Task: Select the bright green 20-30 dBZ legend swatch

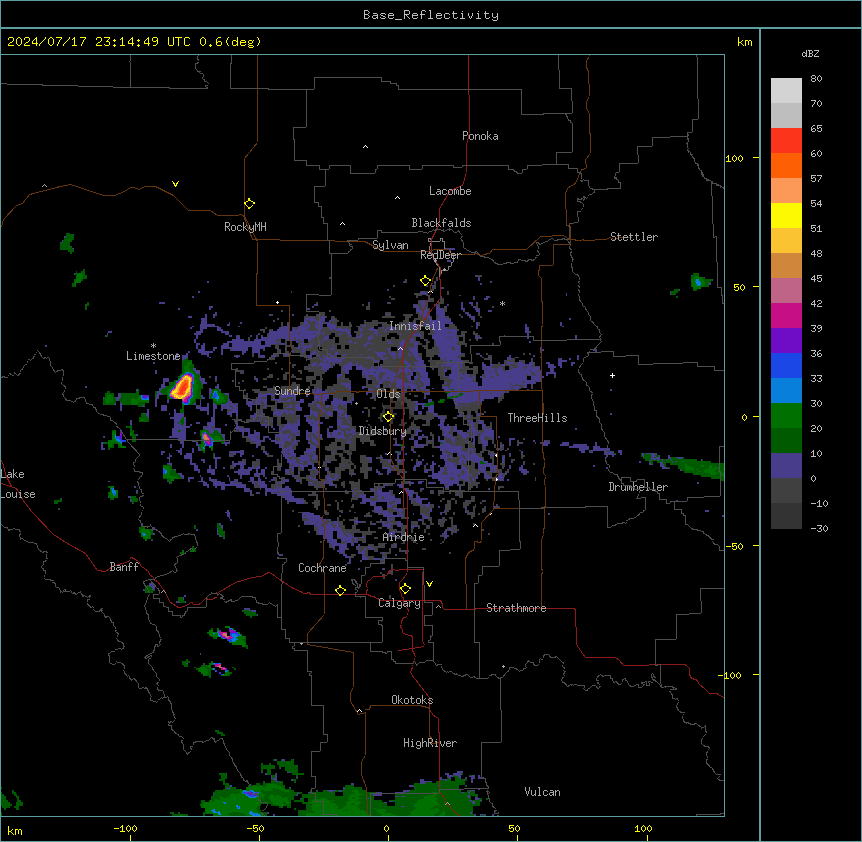Action: tap(786, 416)
